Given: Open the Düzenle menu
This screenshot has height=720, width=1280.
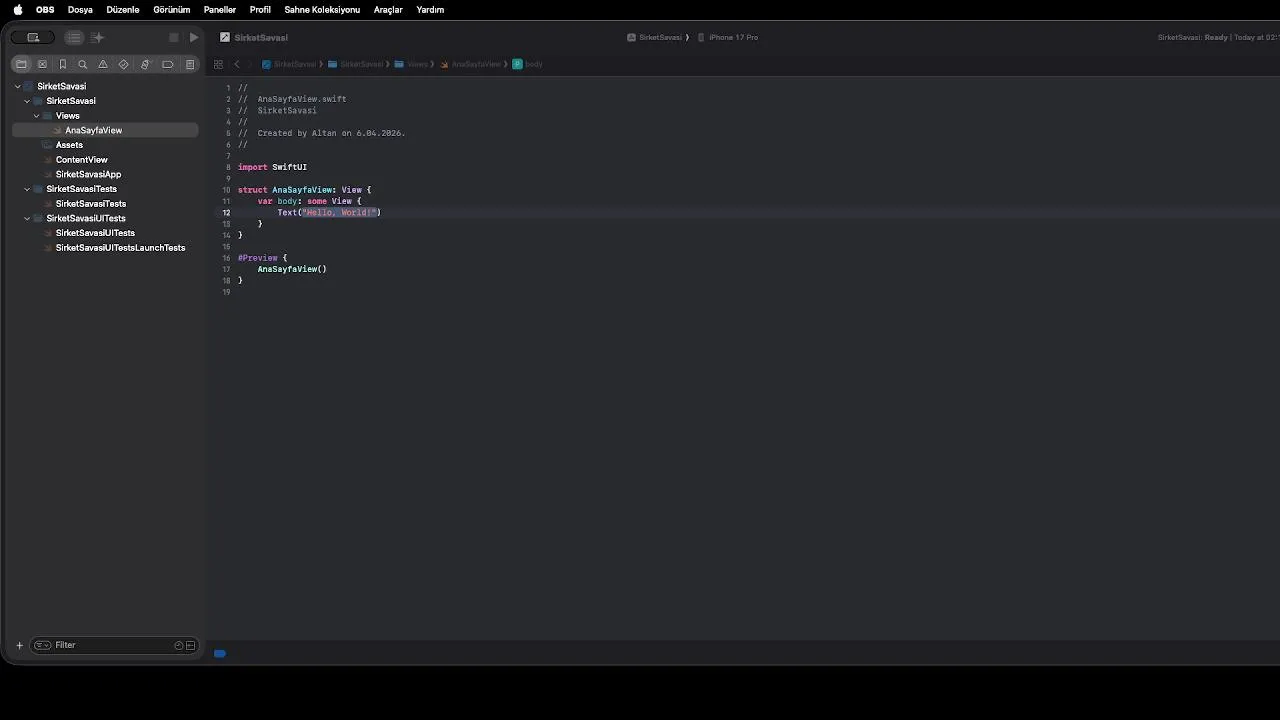Looking at the screenshot, I should click(x=123, y=10).
